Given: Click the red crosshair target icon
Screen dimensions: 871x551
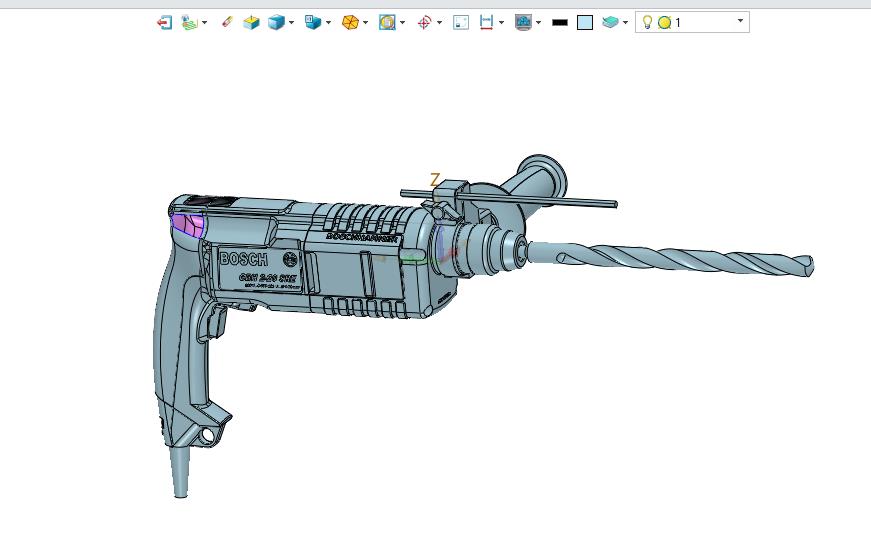Looking at the screenshot, I should point(424,22).
